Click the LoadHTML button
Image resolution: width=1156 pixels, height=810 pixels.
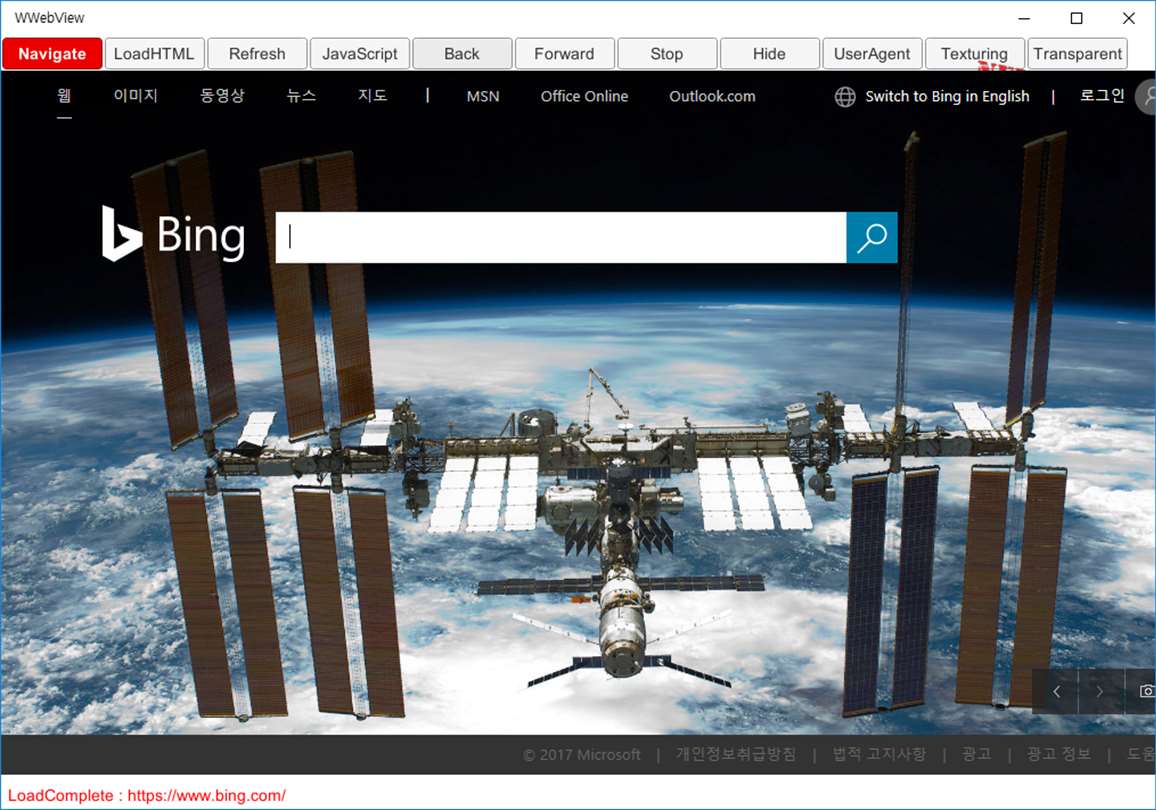click(x=154, y=54)
